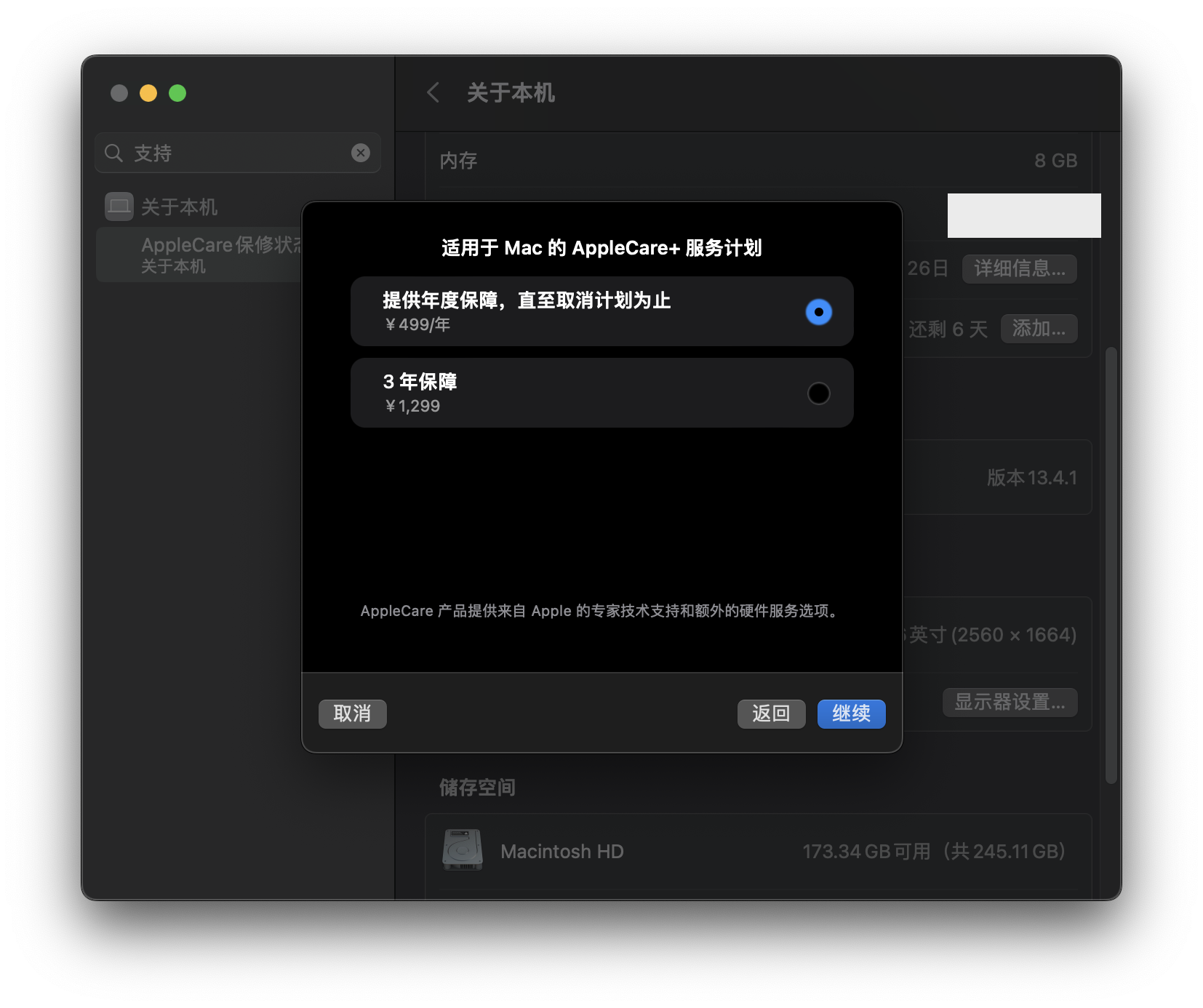This screenshot has height=1008, width=1203.
Task: Click the AppleCare product description text
Action: point(601,611)
